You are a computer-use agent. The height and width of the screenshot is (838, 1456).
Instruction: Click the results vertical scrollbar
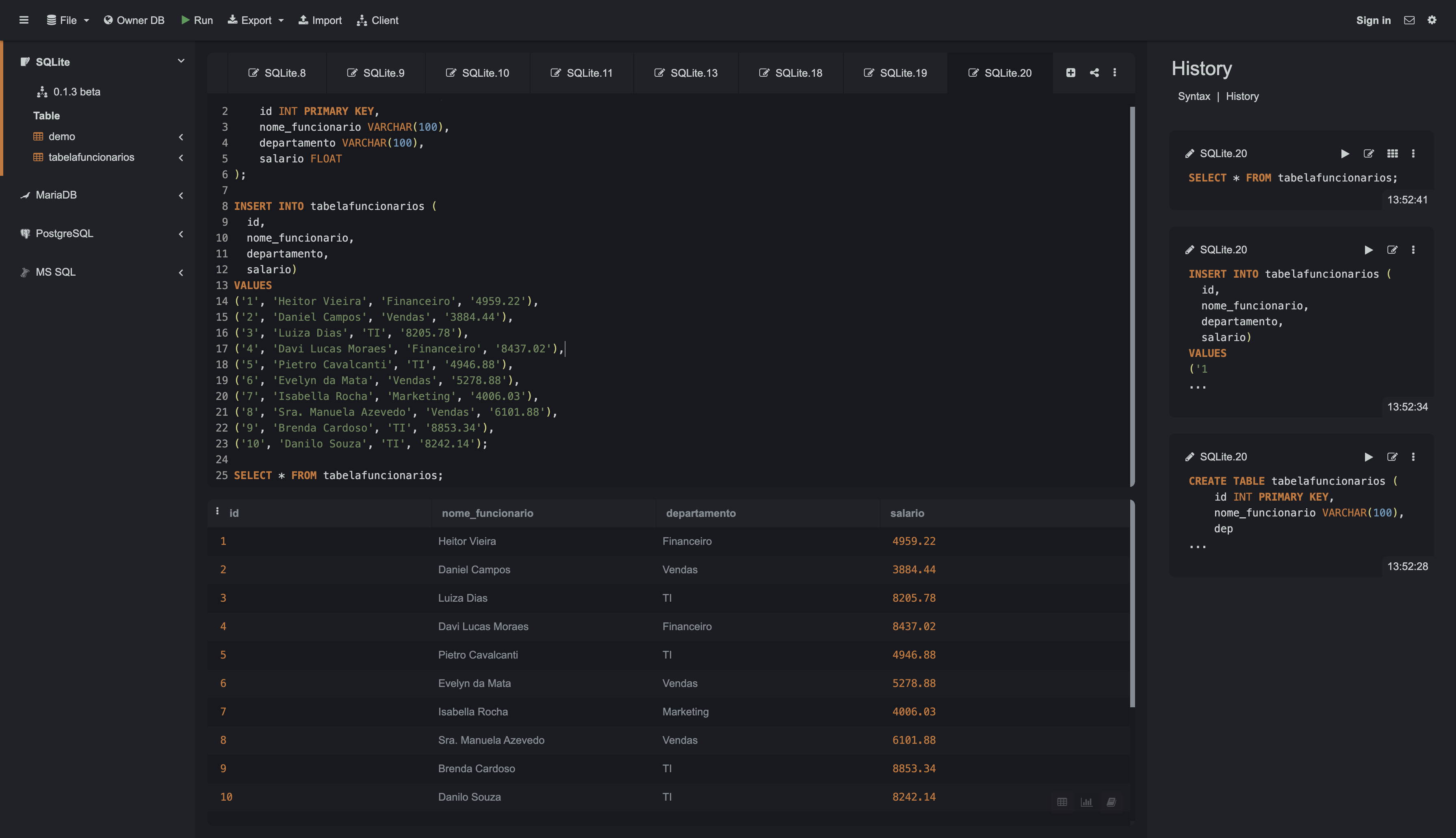(1133, 604)
